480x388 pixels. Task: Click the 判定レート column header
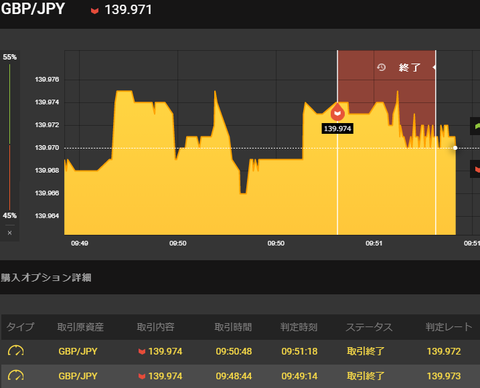449,327
